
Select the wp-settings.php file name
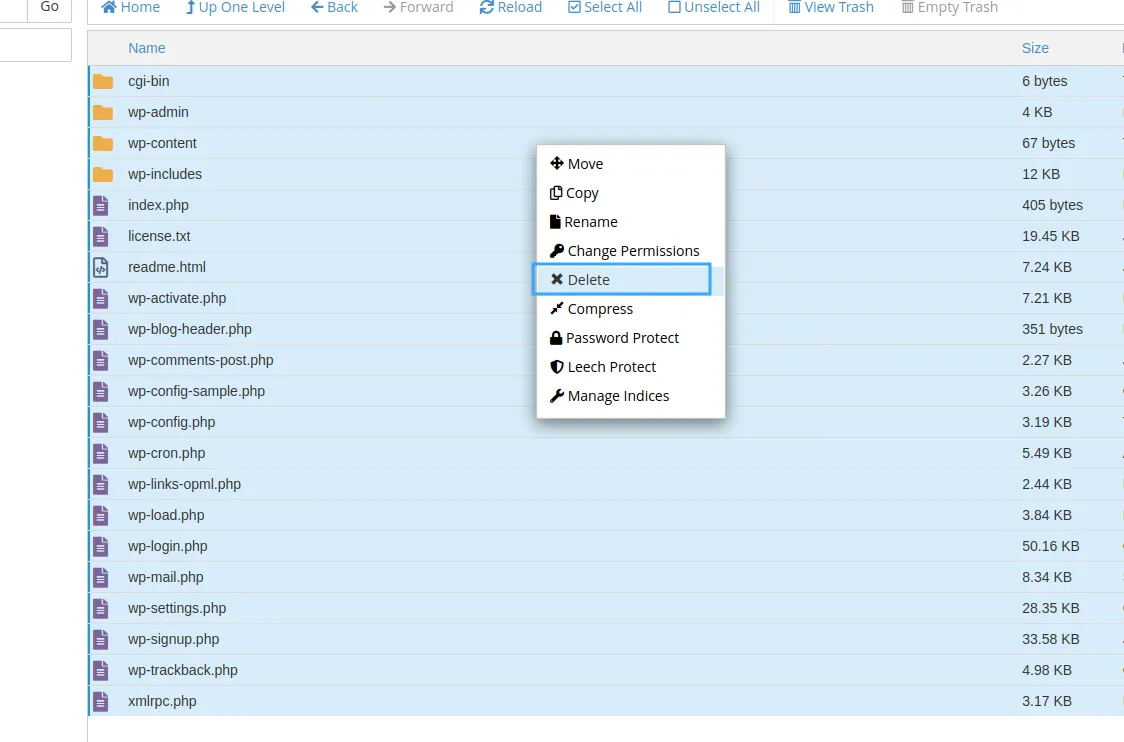coord(177,608)
